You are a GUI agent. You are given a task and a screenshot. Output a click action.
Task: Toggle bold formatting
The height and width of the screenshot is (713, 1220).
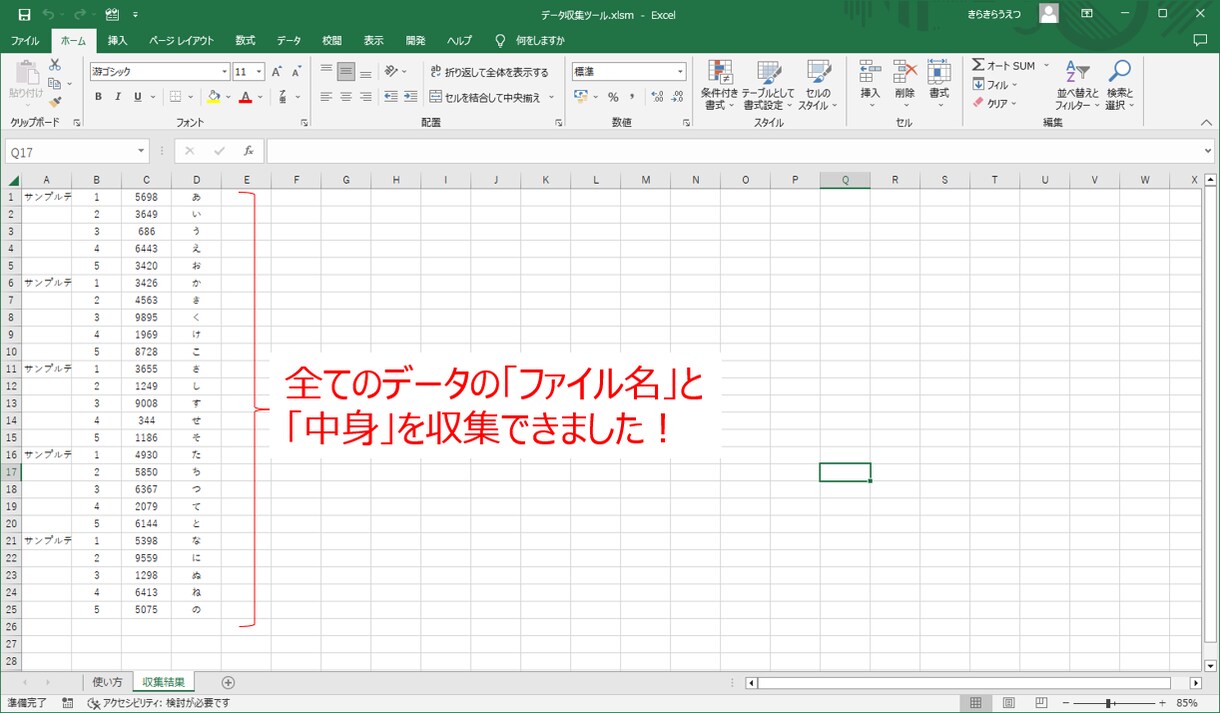point(98,97)
